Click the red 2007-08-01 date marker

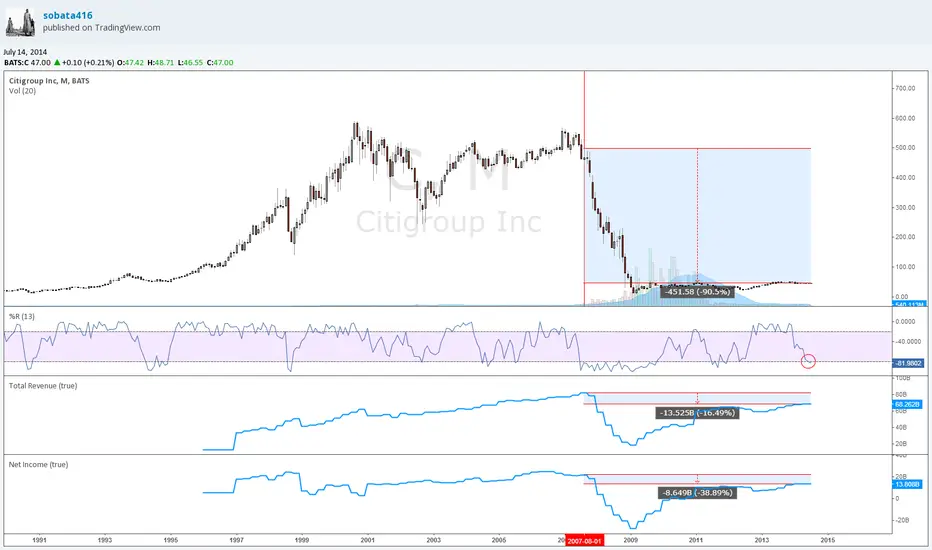pyautogui.click(x=584, y=540)
